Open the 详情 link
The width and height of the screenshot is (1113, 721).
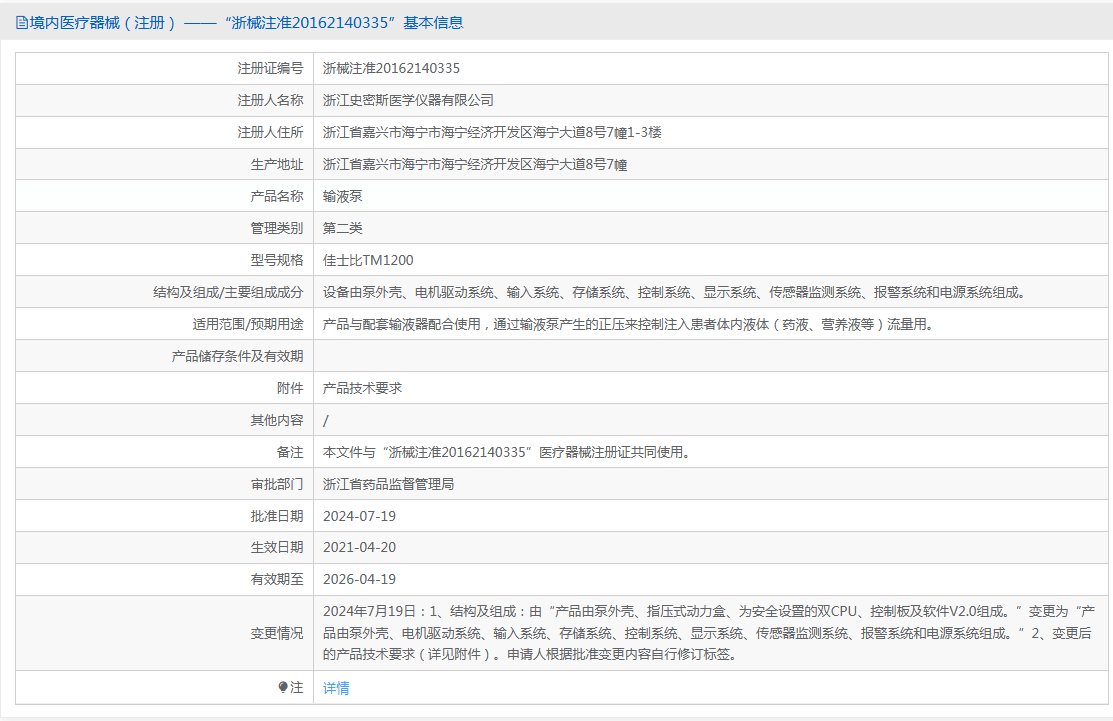pyautogui.click(x=336, y=688)
